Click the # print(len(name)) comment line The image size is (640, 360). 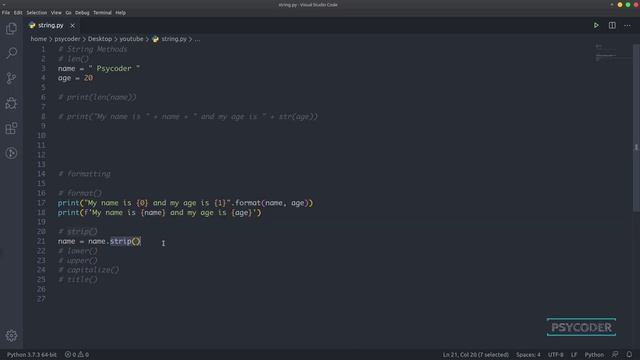click(97, 97)
